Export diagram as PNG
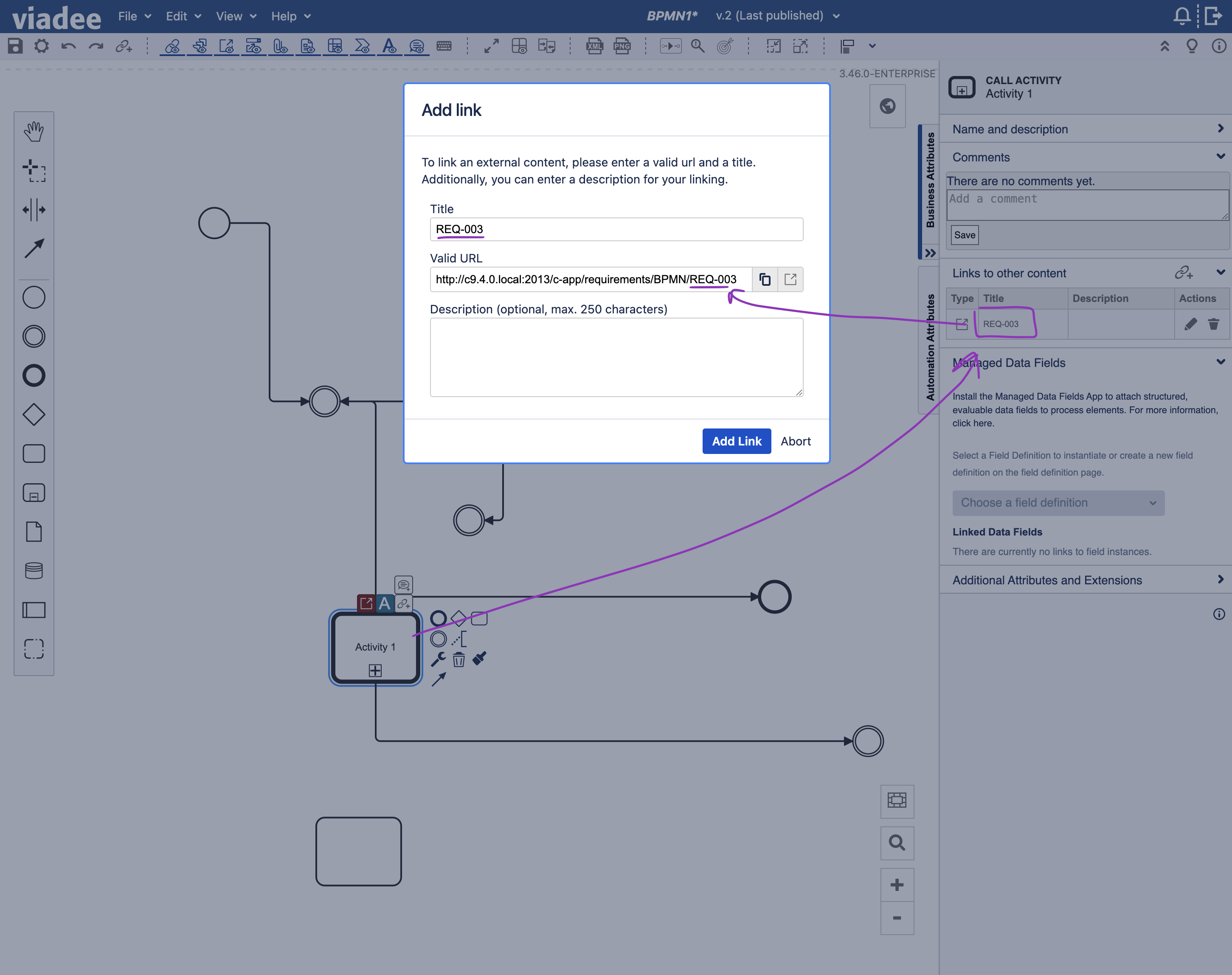This screenshot has width=1232, height=975. (622, 46)
